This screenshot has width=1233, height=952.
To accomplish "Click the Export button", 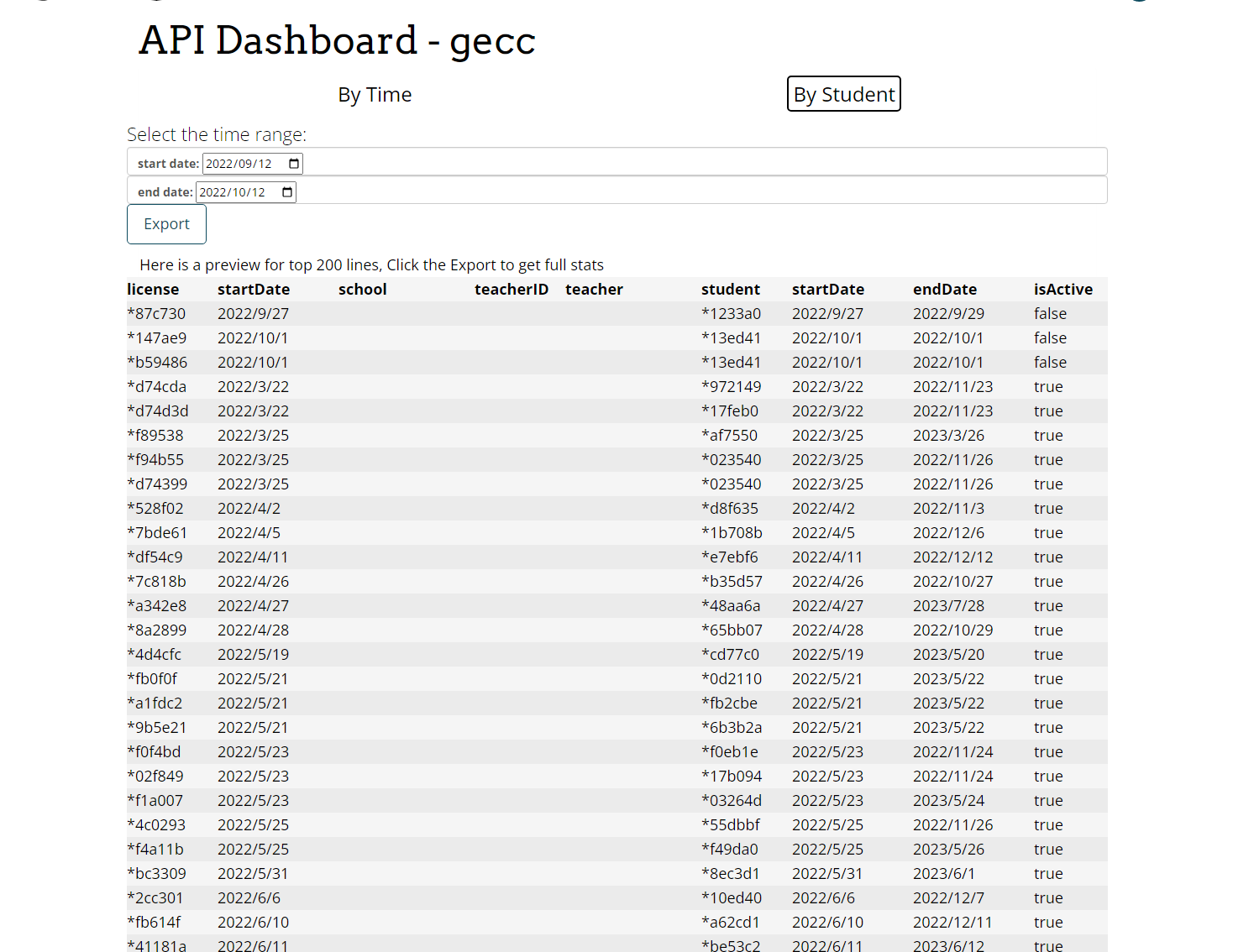I will point(165,223).
